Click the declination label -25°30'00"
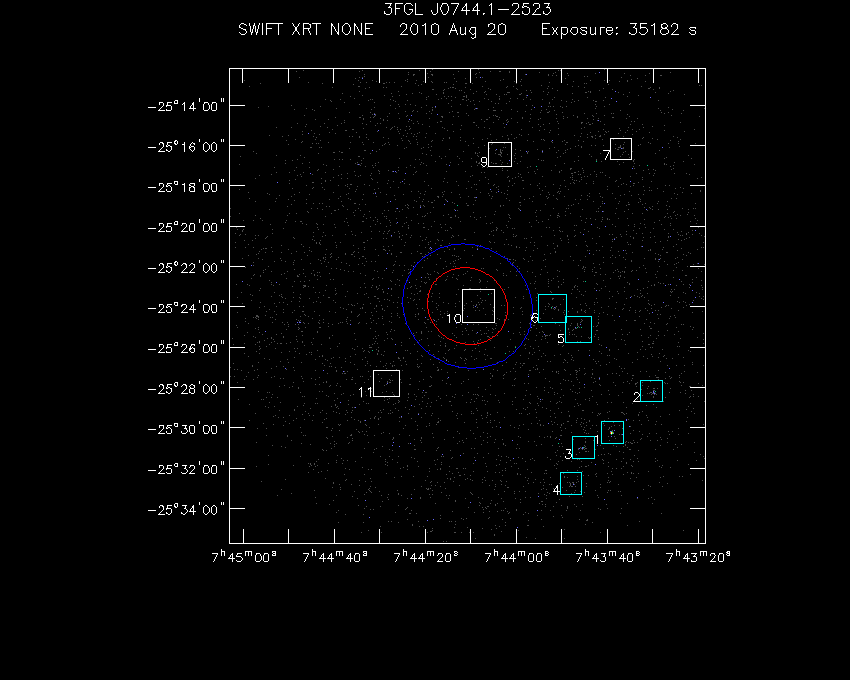 pos(186,429)
